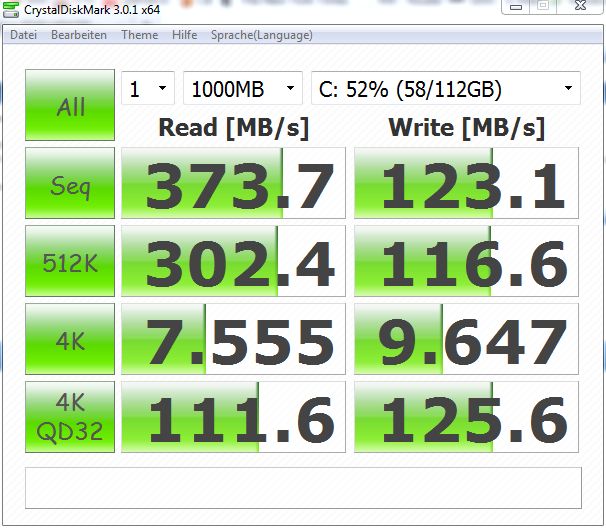Start the 512K benchmark test

tap(70, 261)
